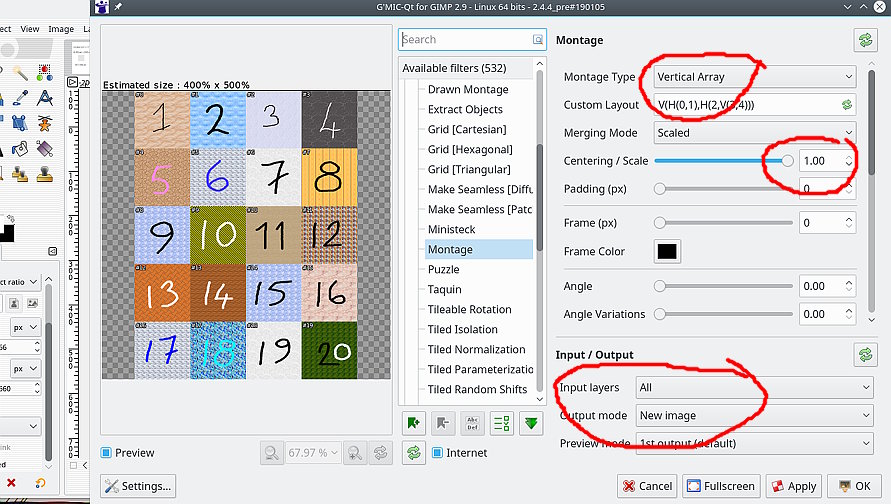Open the Montage Type dropdown

coord(755,77)
